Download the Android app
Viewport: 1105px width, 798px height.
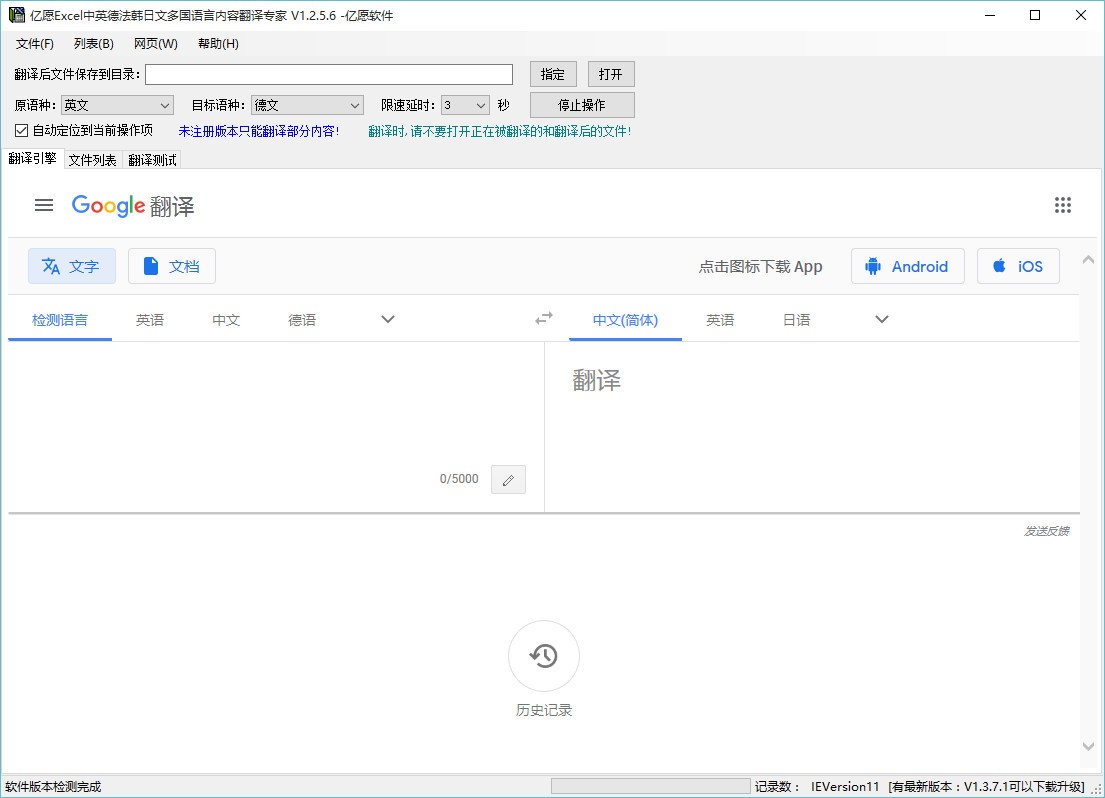pos(907,266)
